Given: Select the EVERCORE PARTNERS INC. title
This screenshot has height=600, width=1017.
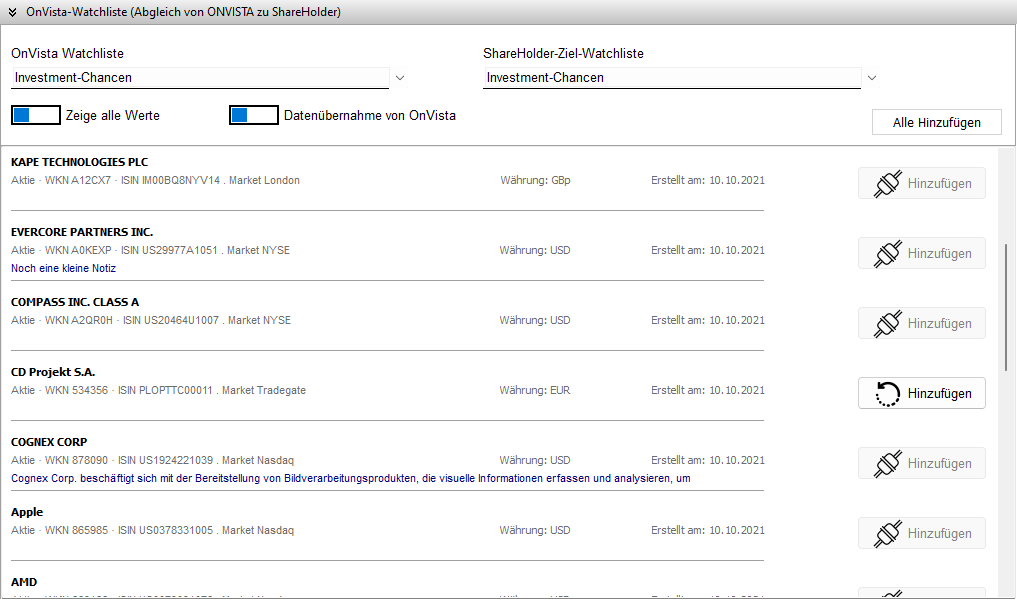Looking at the screenshot, I should click(82, 232).
